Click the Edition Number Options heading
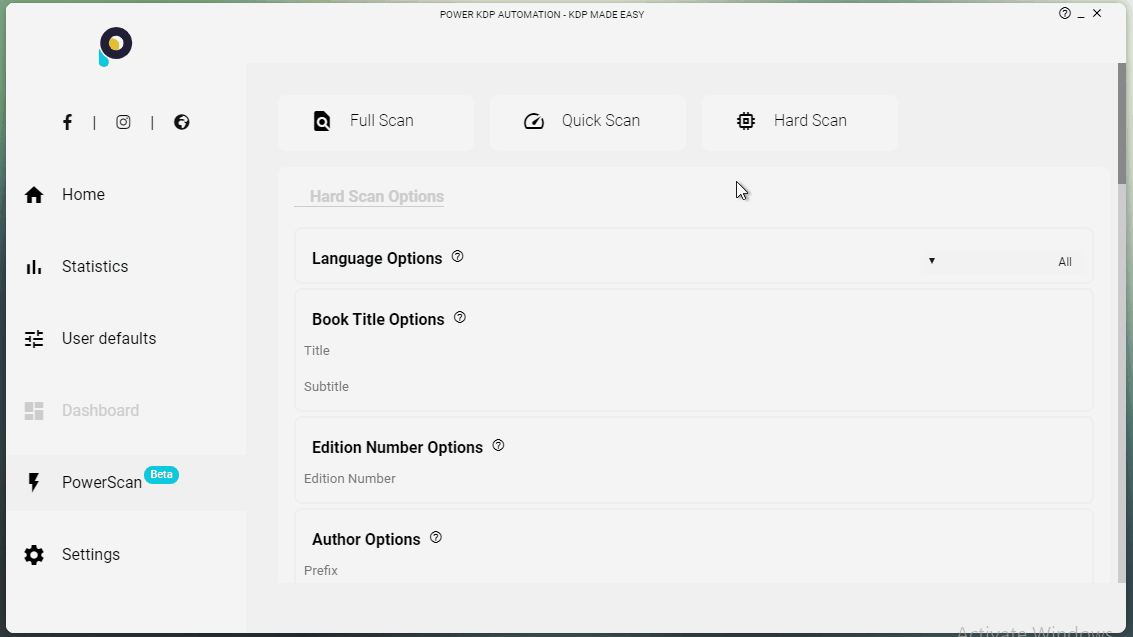Image resolution: width=1133 pixels, height=637 pixels. [x=397, y=447]
